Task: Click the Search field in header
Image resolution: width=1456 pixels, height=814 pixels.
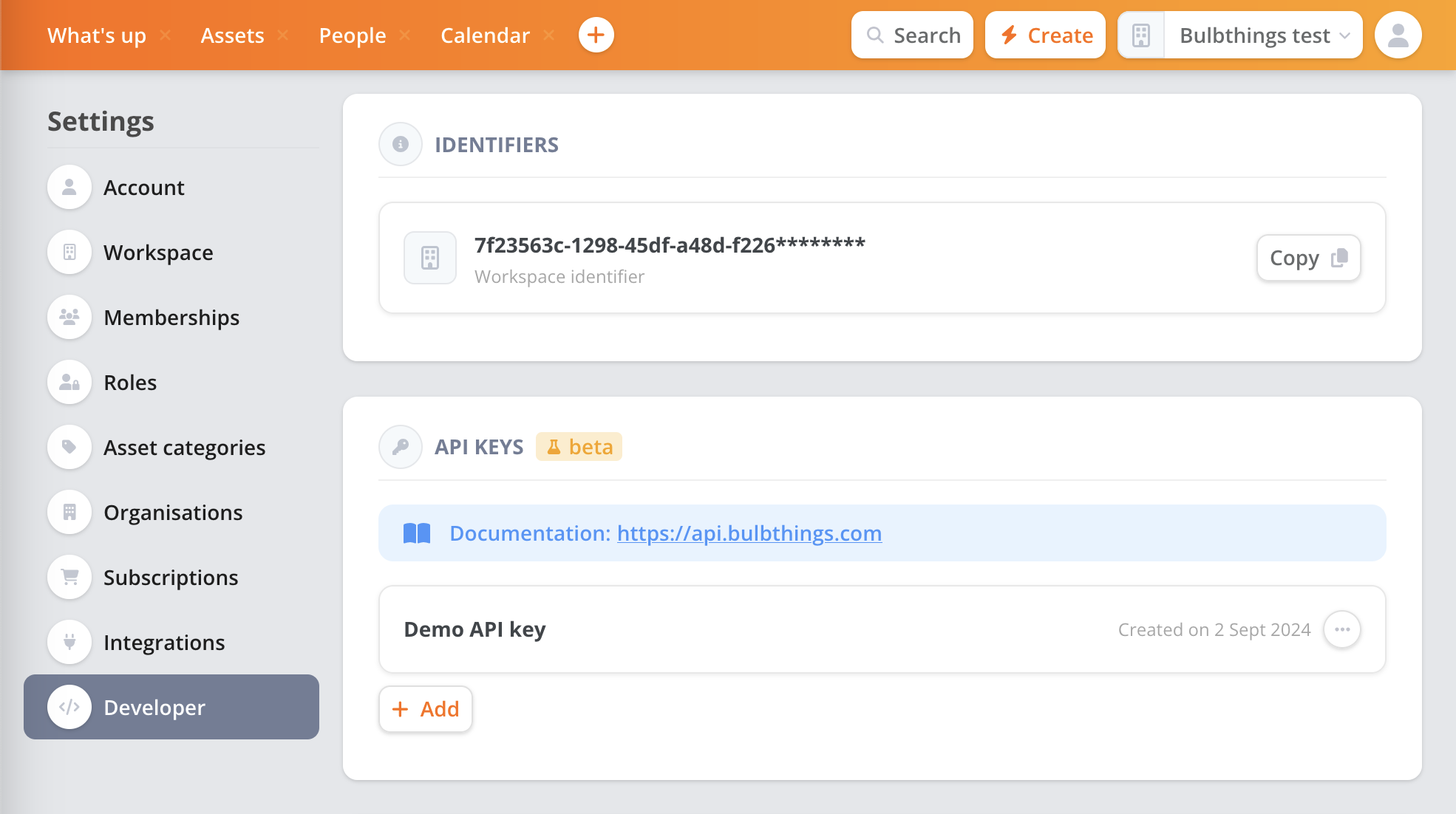Action: pyautogui.click(x=912, y=35)
